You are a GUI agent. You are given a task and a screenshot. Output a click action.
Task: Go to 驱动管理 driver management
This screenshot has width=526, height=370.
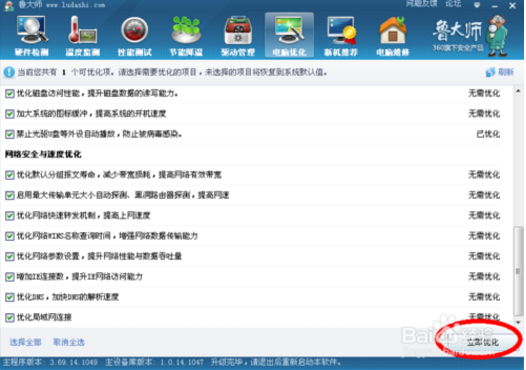coord(238,36)
